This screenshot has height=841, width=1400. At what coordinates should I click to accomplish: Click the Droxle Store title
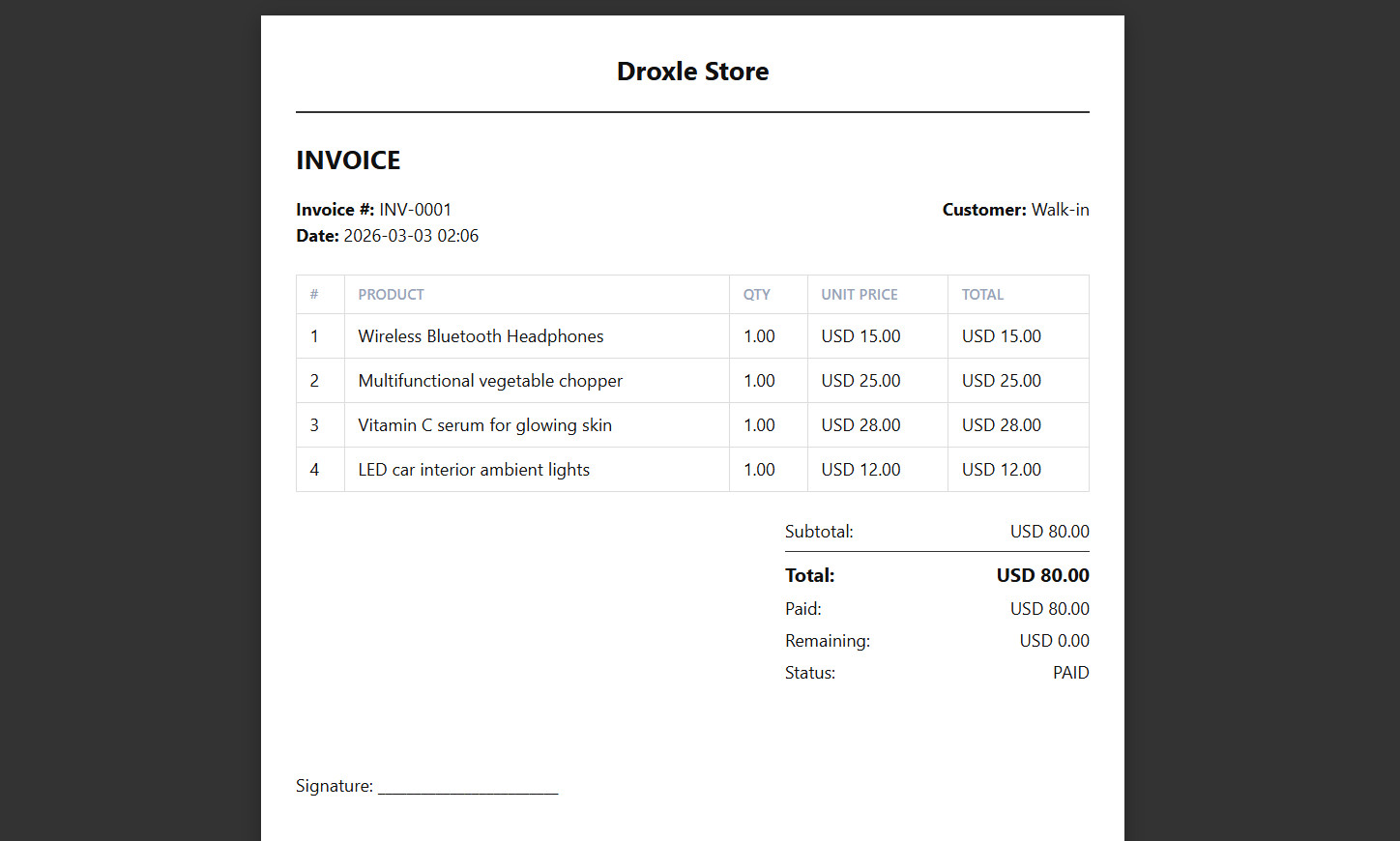point(692,72)
